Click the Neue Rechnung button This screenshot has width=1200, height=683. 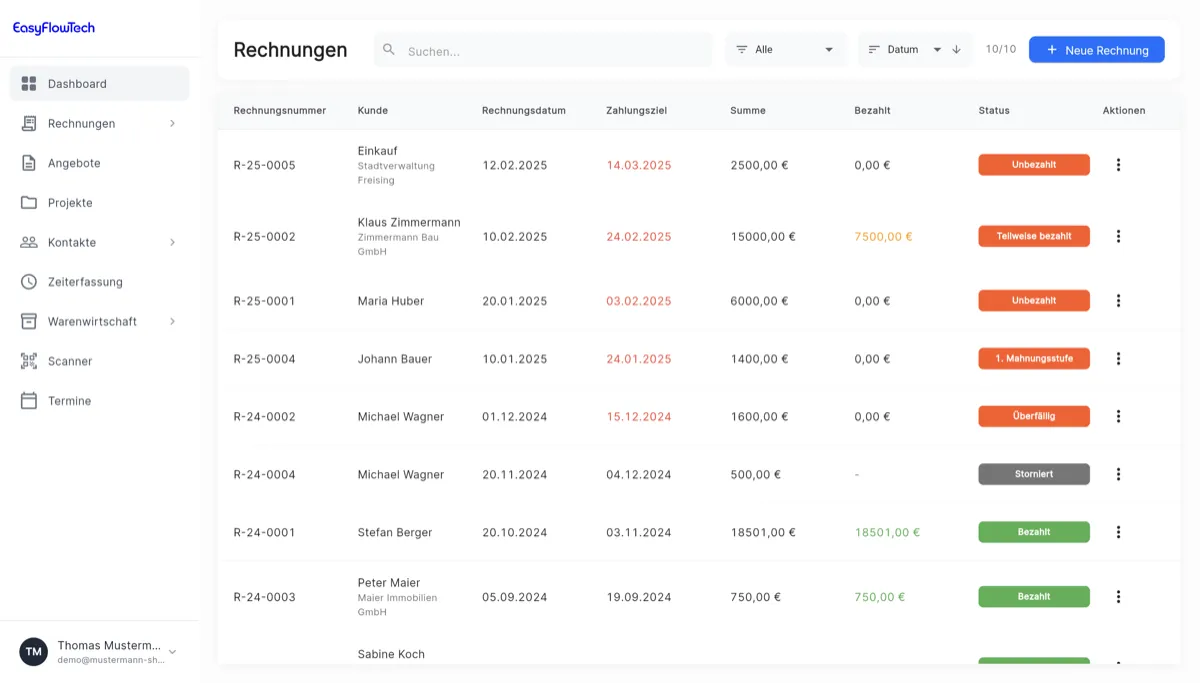point(1096,50)
